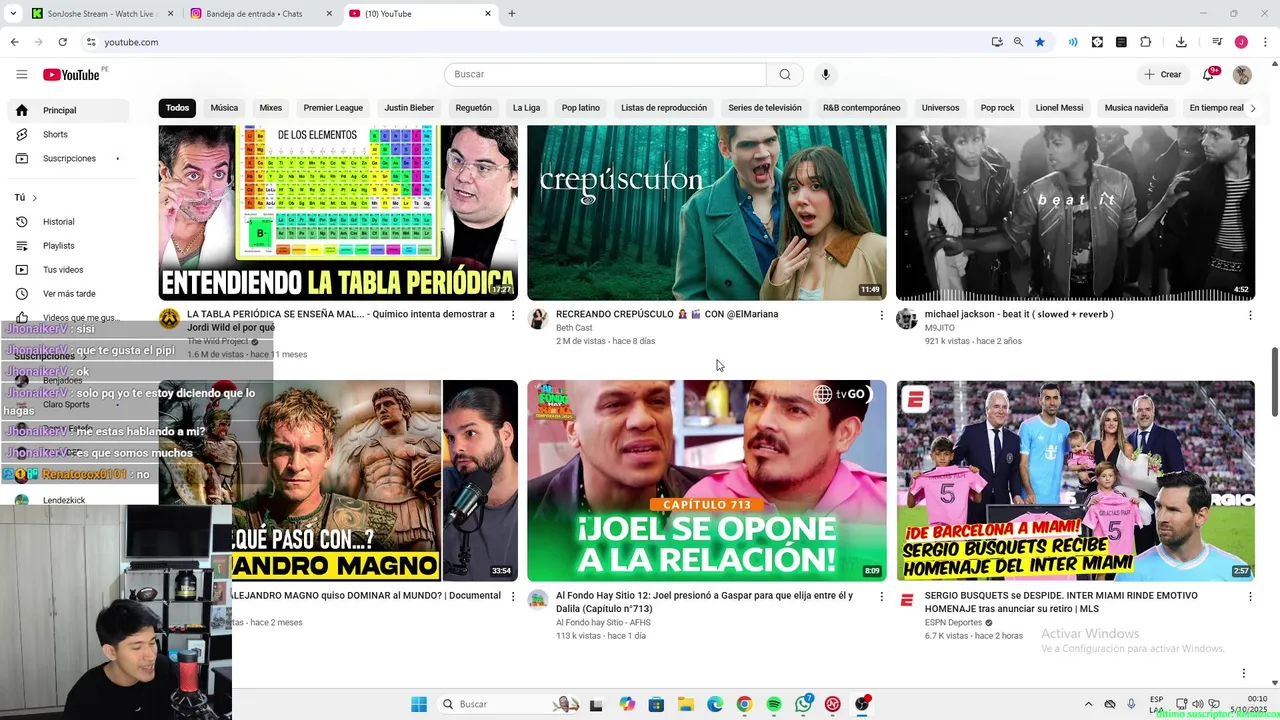Open The Wild Project channel avatar
The width and height of the screenshot is (1280, 720).
(x=169, y=319)
